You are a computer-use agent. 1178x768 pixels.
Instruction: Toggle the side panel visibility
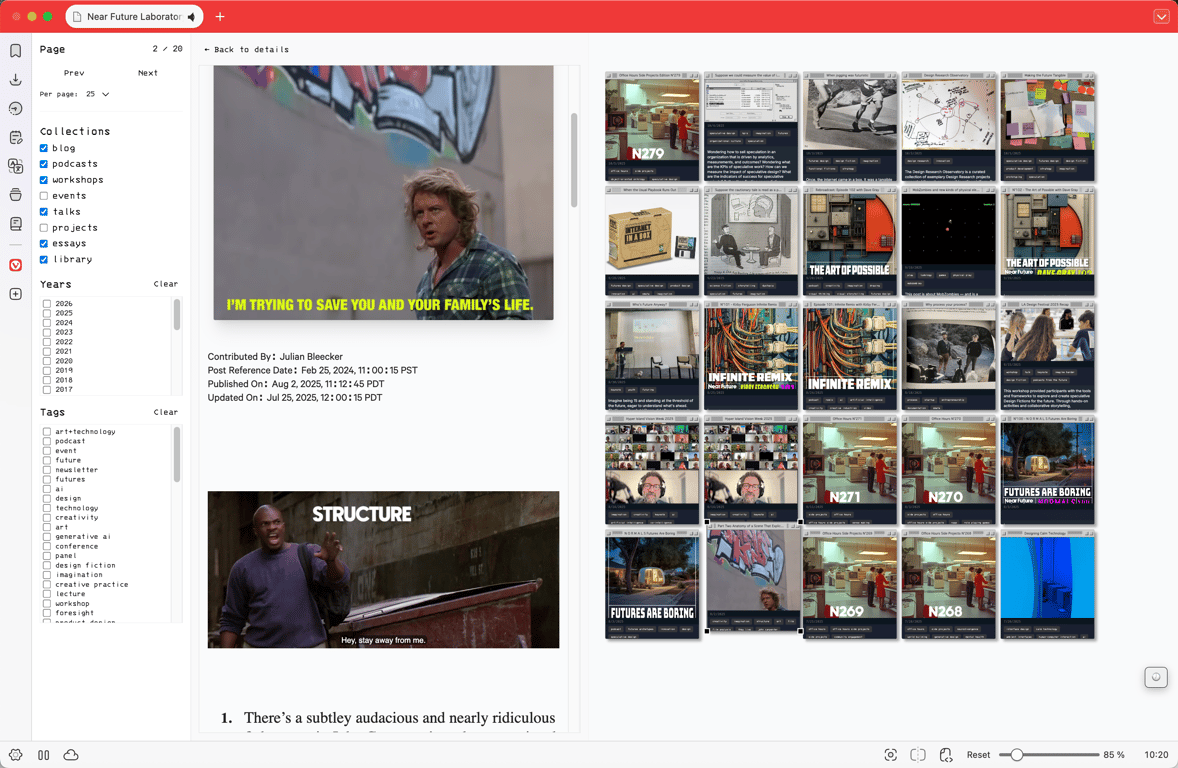(44, 754)
